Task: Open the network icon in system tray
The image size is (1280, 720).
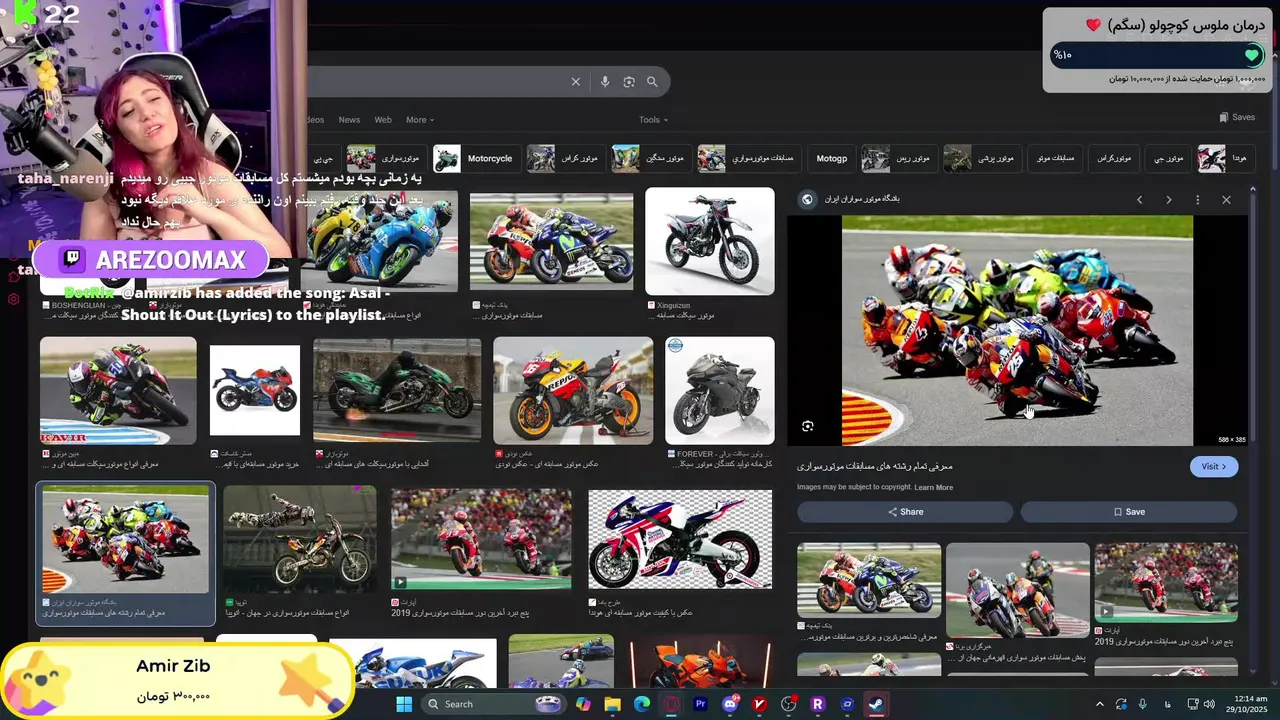Action: [1192, 704]
